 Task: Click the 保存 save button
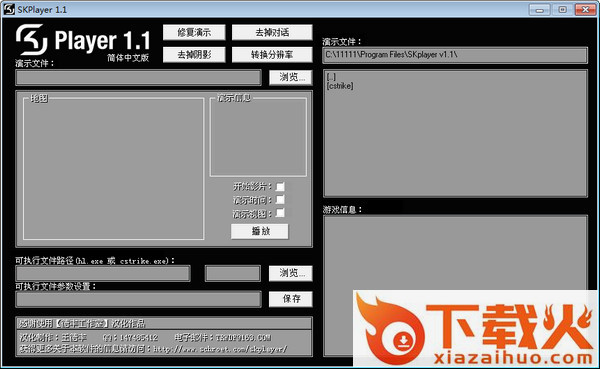click(291, 299)
